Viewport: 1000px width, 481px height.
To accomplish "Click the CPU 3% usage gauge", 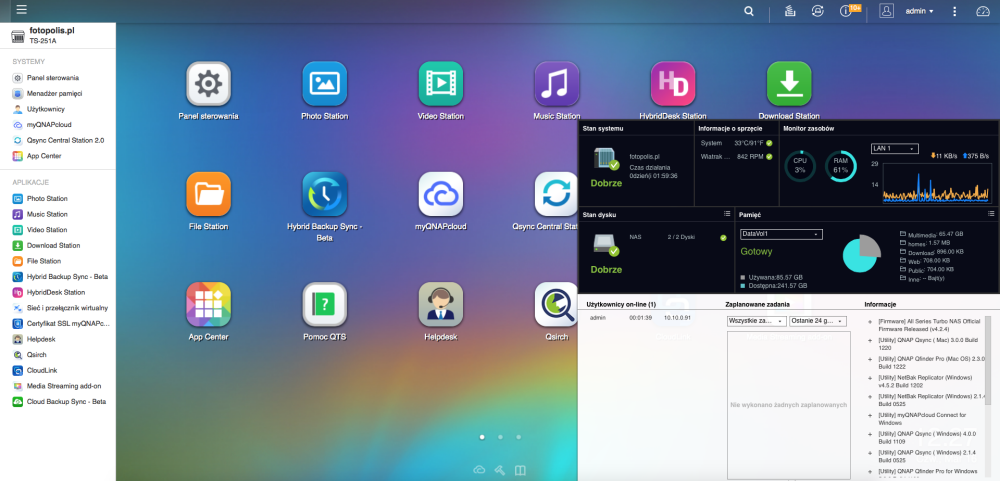I will (800, 166).
